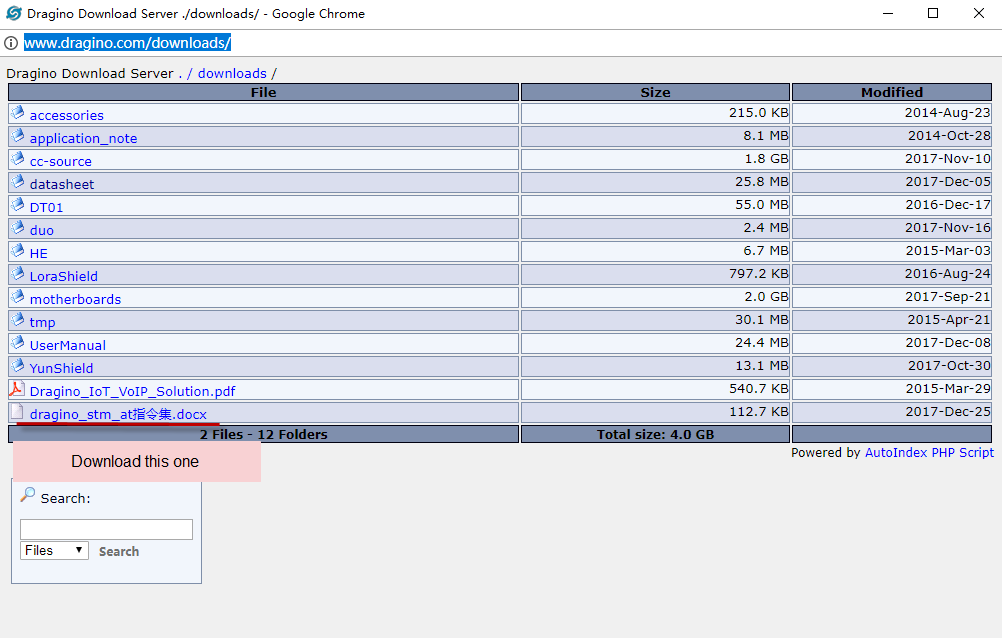Click the folder icon beside HE
Screen dimensions: 1002x638
[18, 251]
